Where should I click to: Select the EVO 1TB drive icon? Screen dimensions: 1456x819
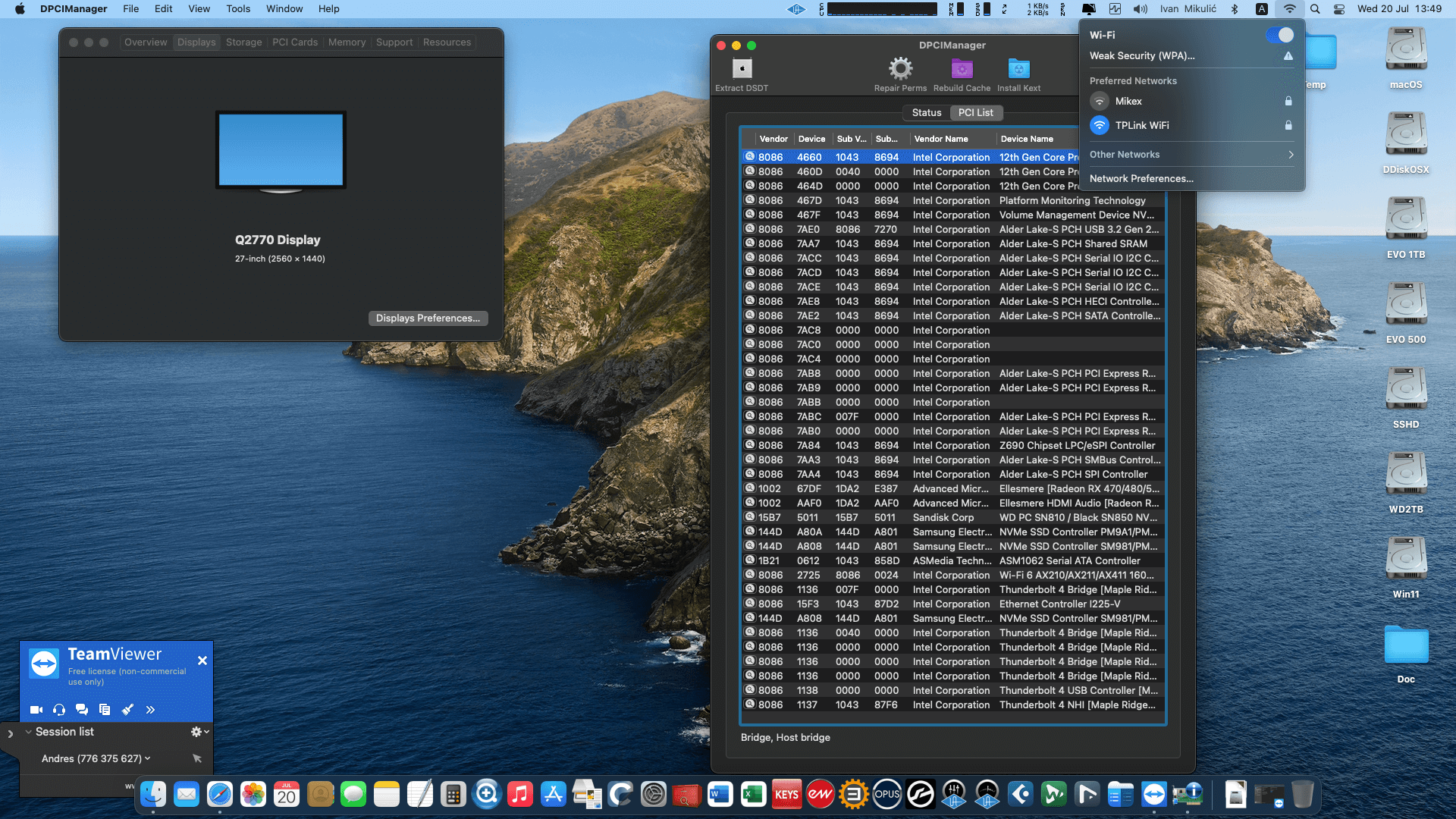[x=1406, y=220]
